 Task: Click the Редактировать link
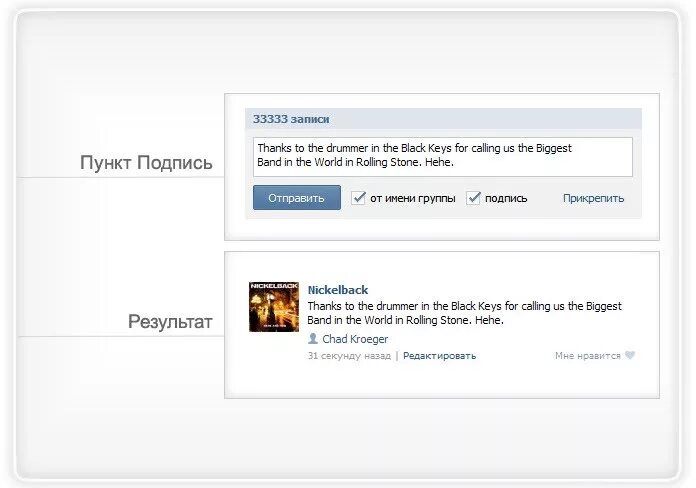439,356
